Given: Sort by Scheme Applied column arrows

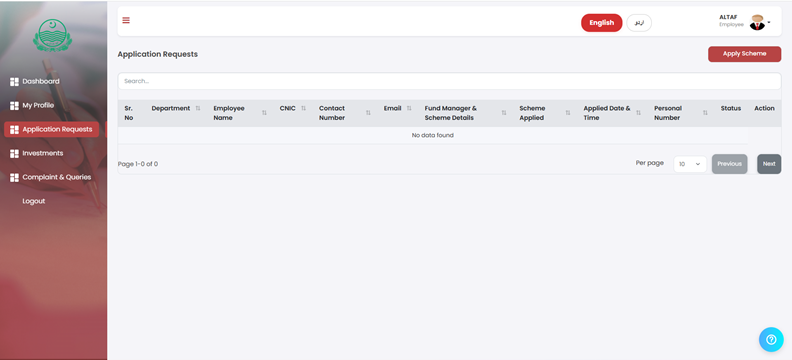Looking at the screenshot, I should tap(568, 113).
